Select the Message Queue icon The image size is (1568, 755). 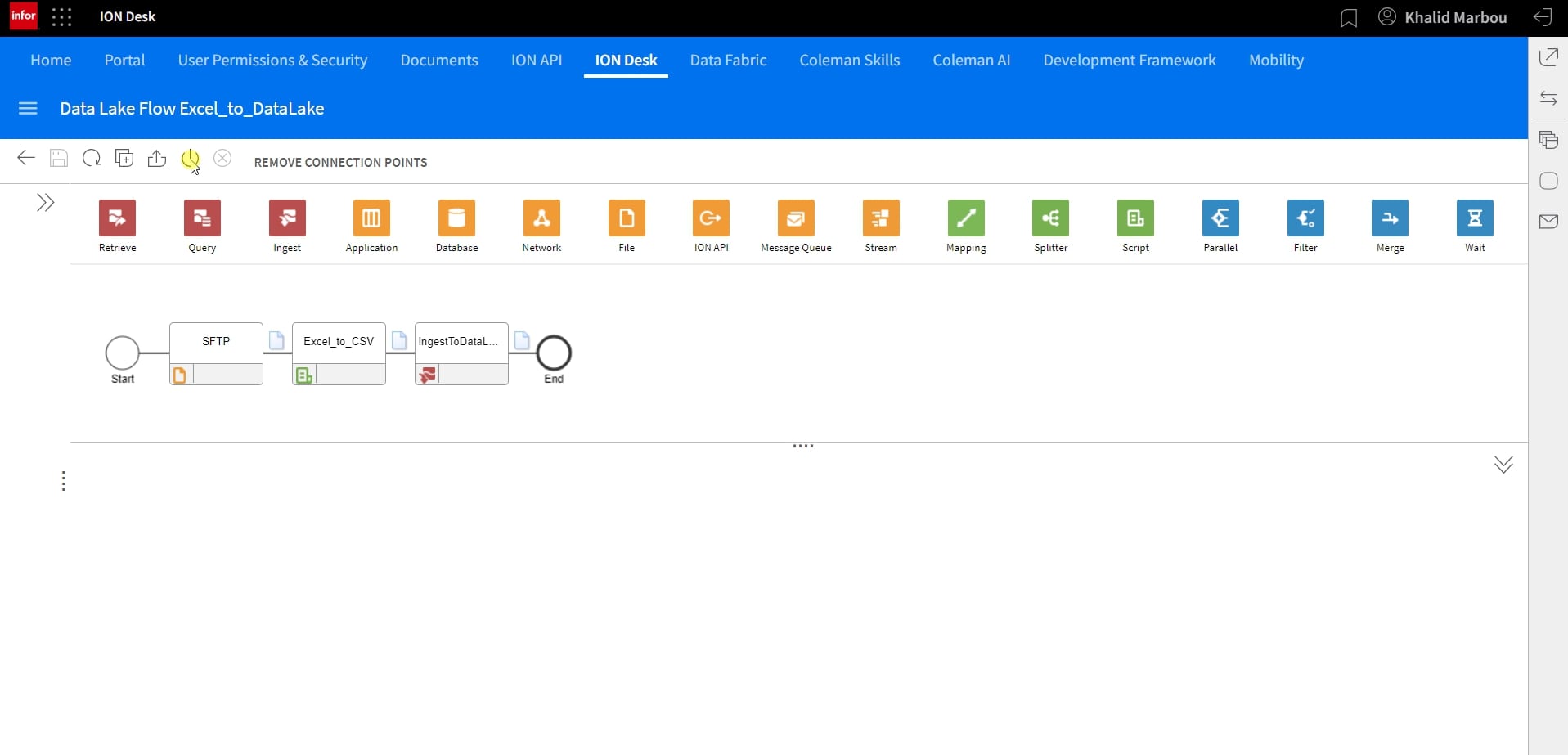coord(796,218)
